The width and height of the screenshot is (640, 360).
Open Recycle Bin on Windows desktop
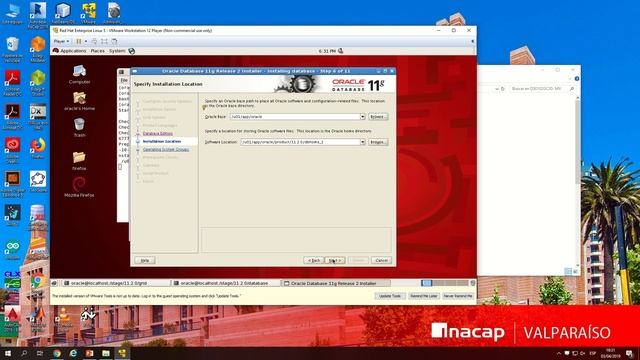click(12, 48)
